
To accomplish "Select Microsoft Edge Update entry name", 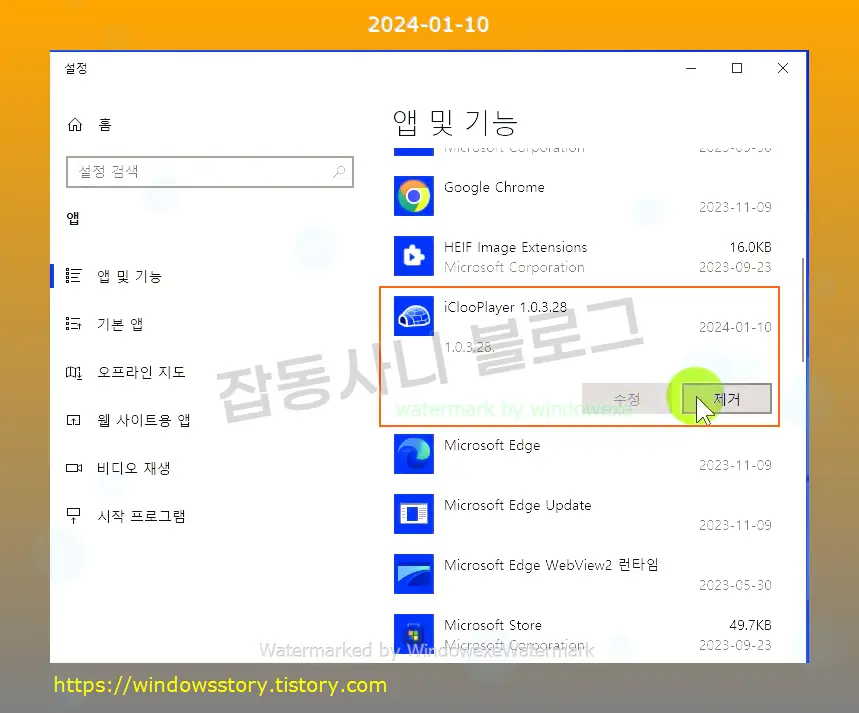I will pos(518,505).
